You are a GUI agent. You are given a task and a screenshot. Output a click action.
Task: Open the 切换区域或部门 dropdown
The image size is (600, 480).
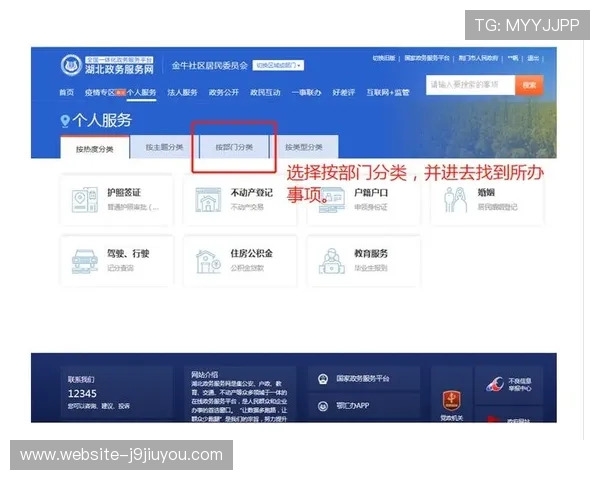[278, 65]
